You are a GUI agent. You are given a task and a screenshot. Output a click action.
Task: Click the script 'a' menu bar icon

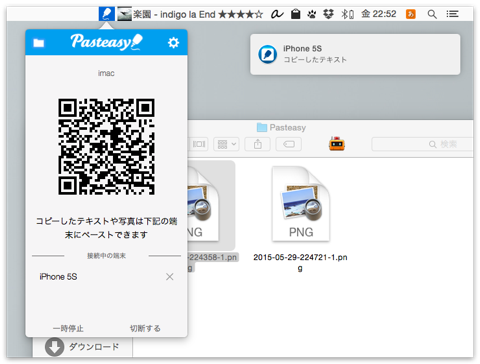click(277, 14)
